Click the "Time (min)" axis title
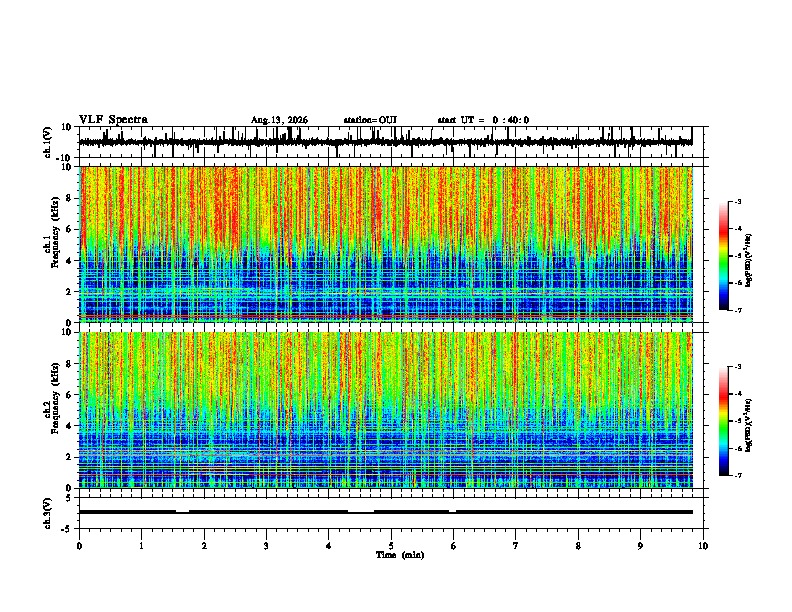792x612 pixels. 400,555
